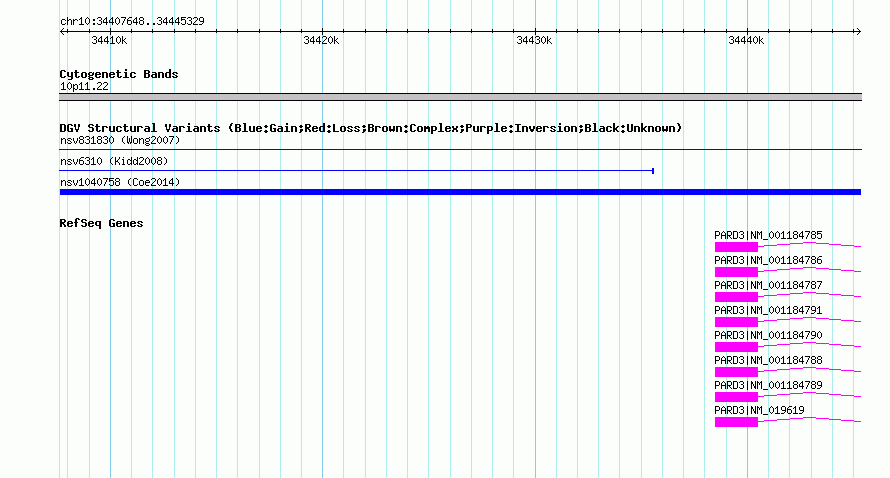Click the thick blue nsv1040758 gain bar
The height and width of the screenshot is (478, 890).
460,192
